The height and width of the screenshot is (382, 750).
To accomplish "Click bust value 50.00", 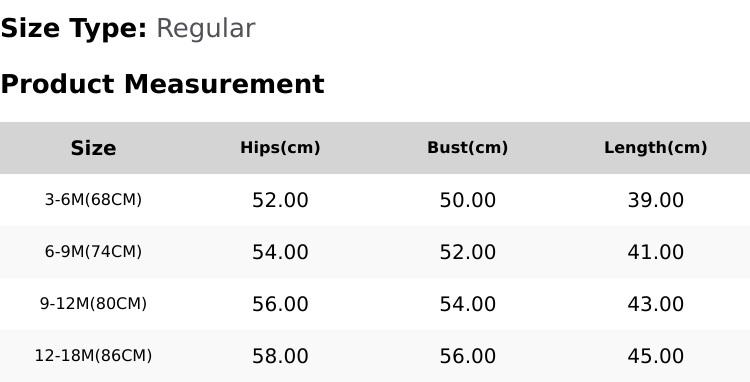I will (x=467, y=200).
